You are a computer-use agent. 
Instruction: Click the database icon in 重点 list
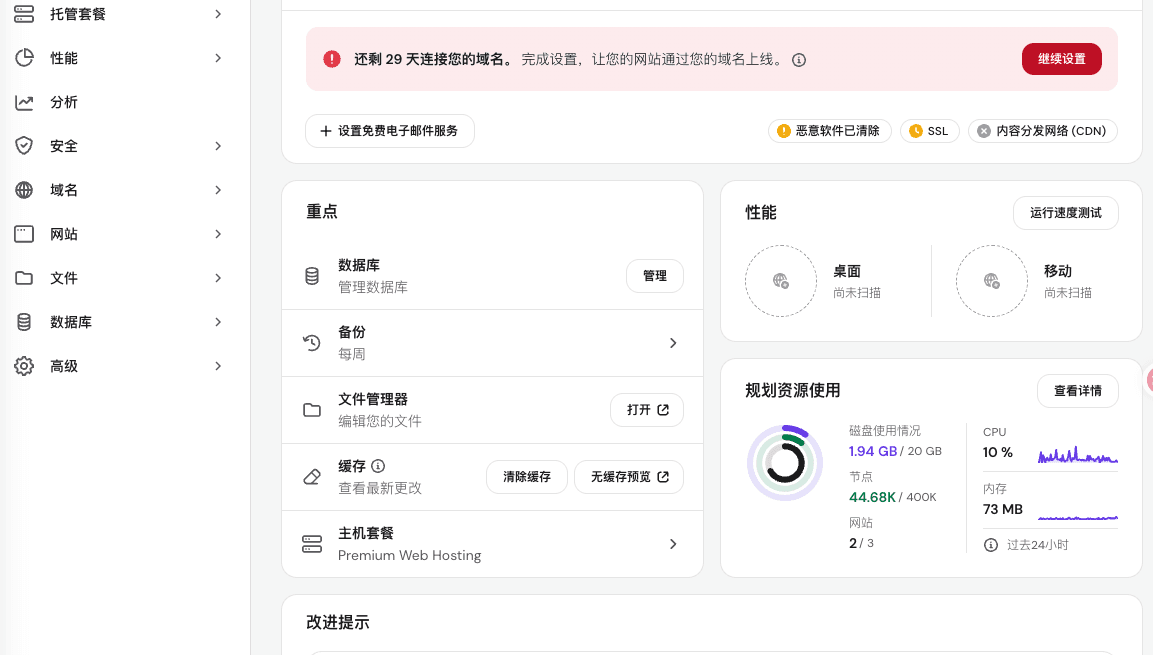pyautogui.click(x=312, y=276)
